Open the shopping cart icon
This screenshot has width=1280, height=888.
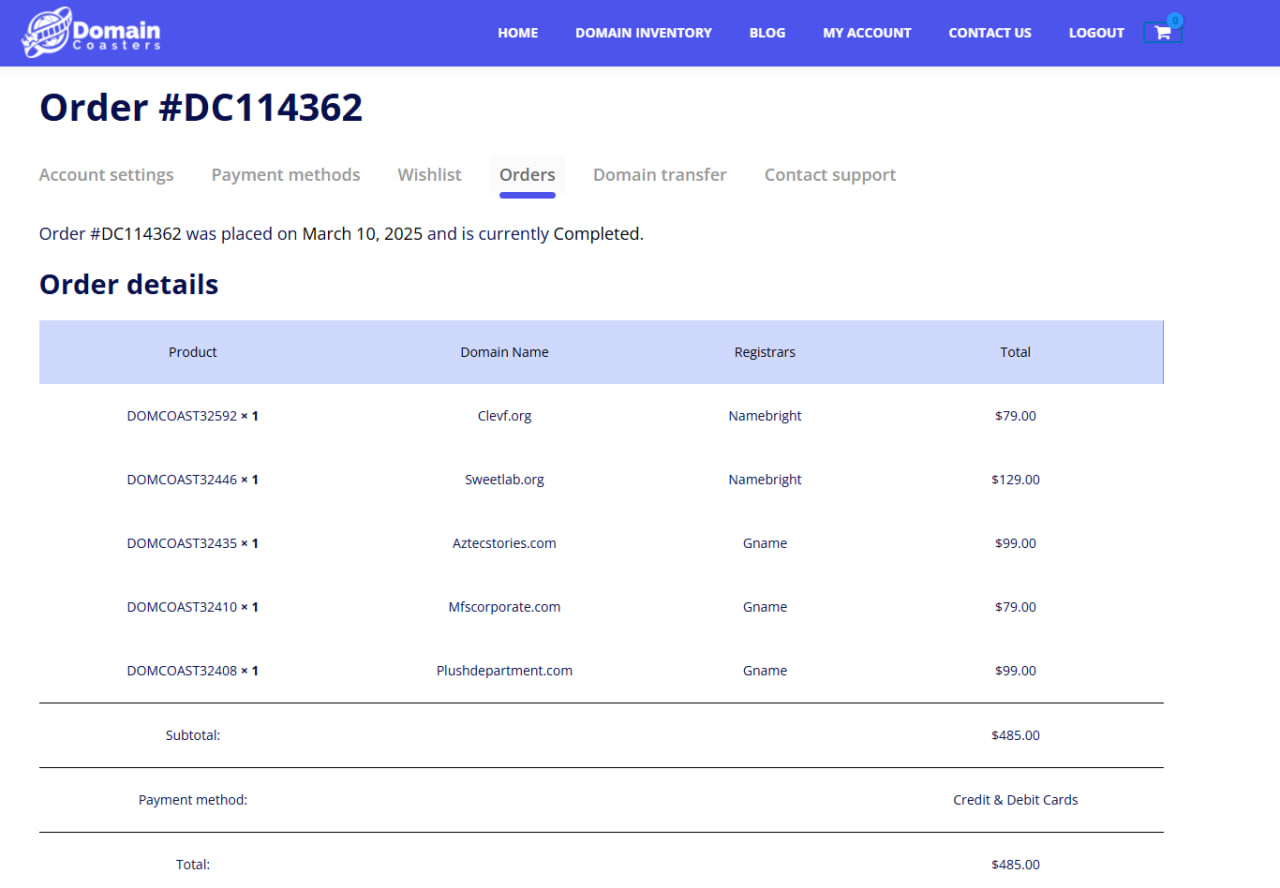[1162, 32]
